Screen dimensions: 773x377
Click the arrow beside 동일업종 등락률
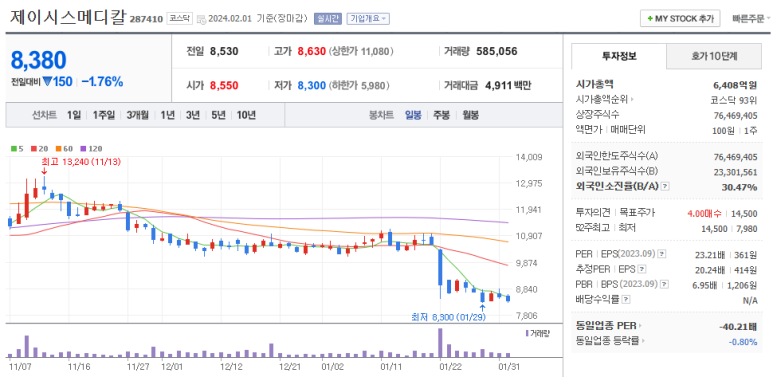[643, 341]
